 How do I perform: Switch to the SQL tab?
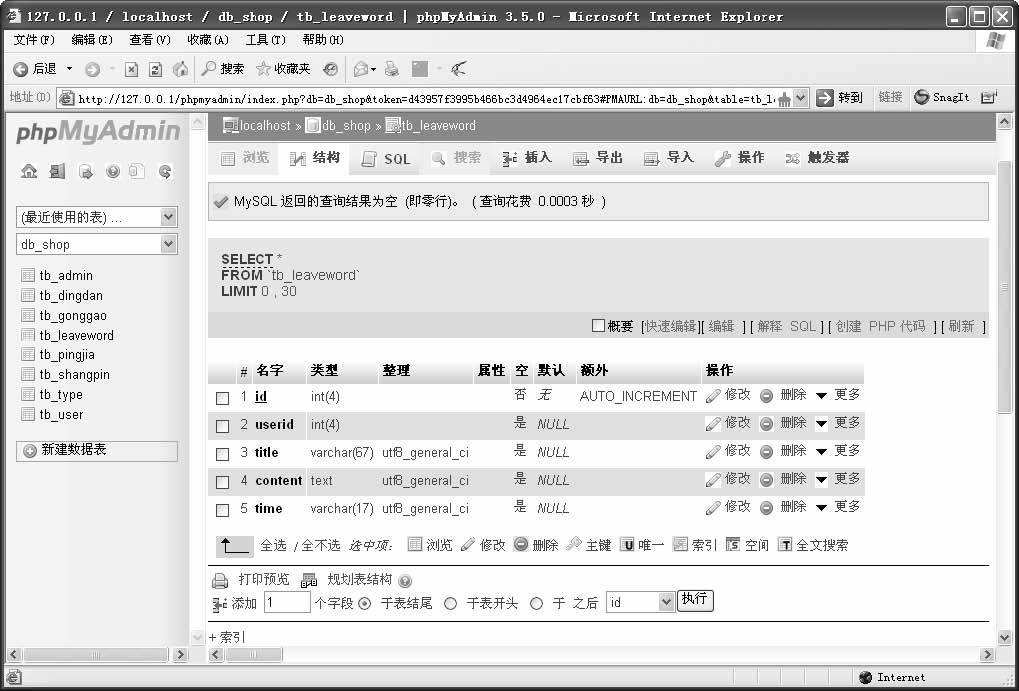pos(385,159)
